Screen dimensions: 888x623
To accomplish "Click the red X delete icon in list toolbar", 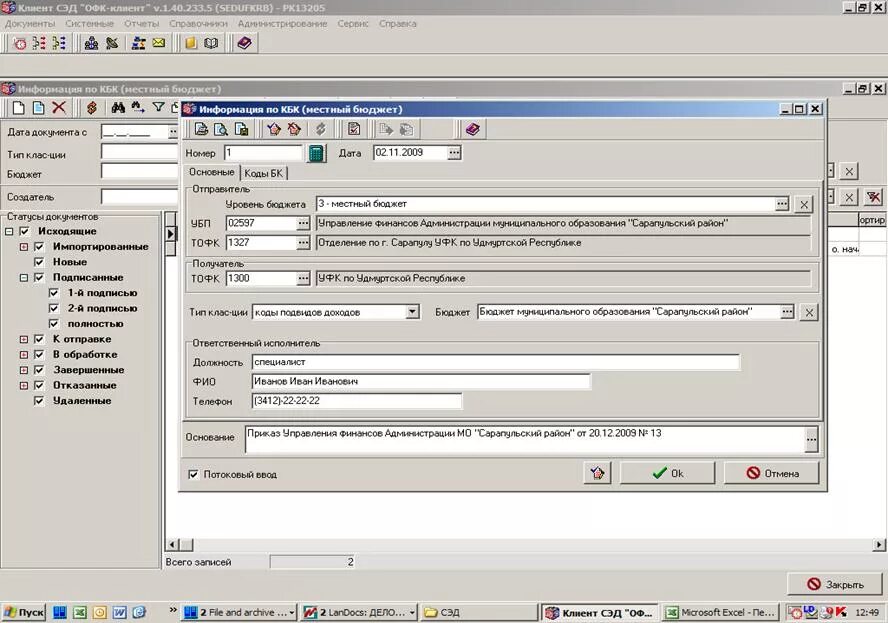I will pos(59,108).
